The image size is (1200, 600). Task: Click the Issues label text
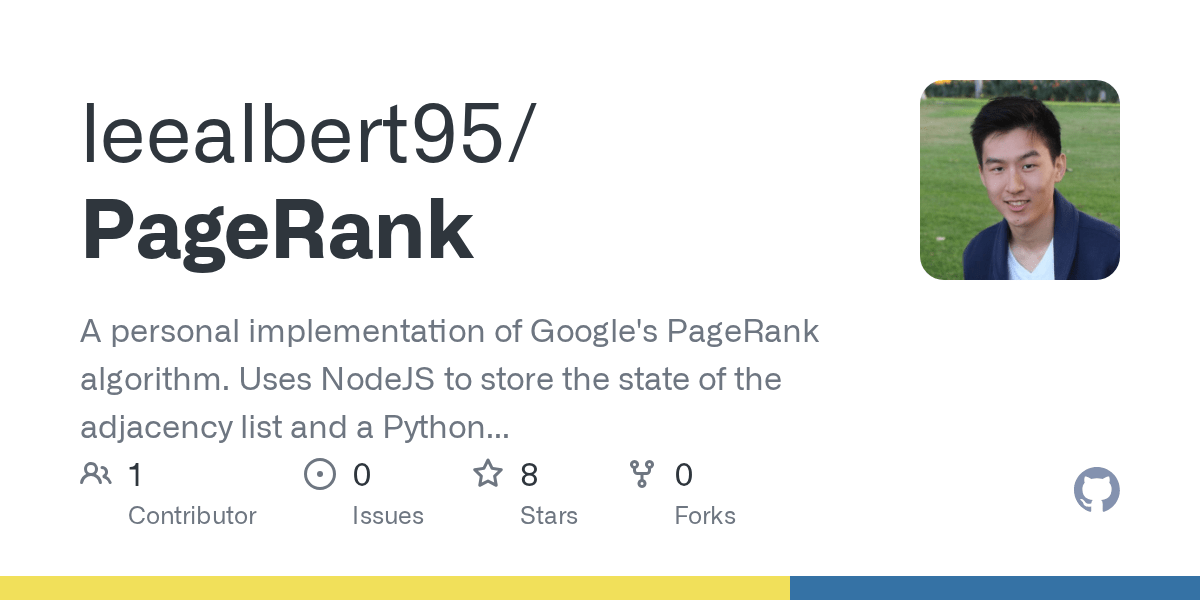point(388,516)
